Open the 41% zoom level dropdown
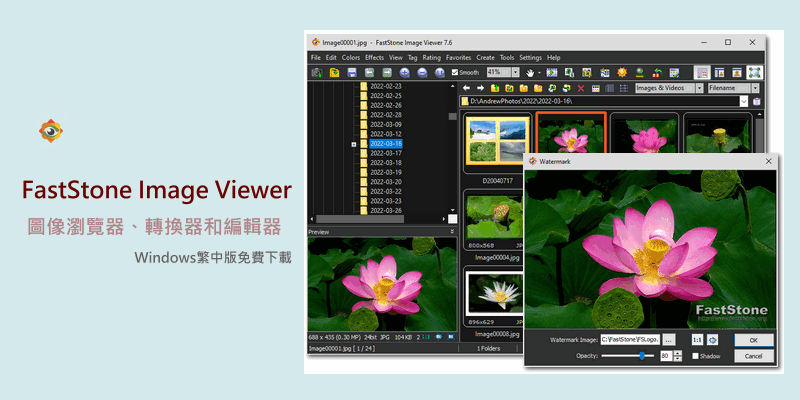The image size is (800, 400). point(515,72)
